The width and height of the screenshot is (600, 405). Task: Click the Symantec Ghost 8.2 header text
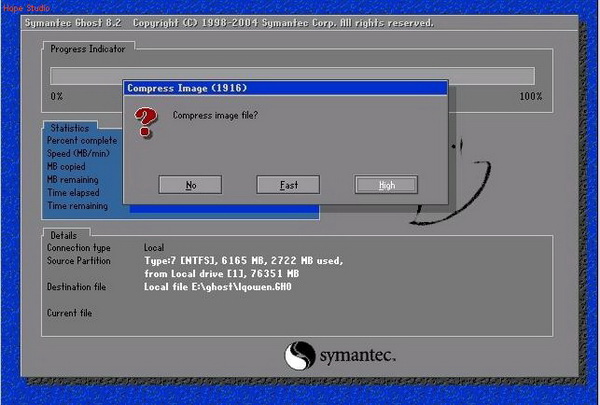tap(73, 23)
